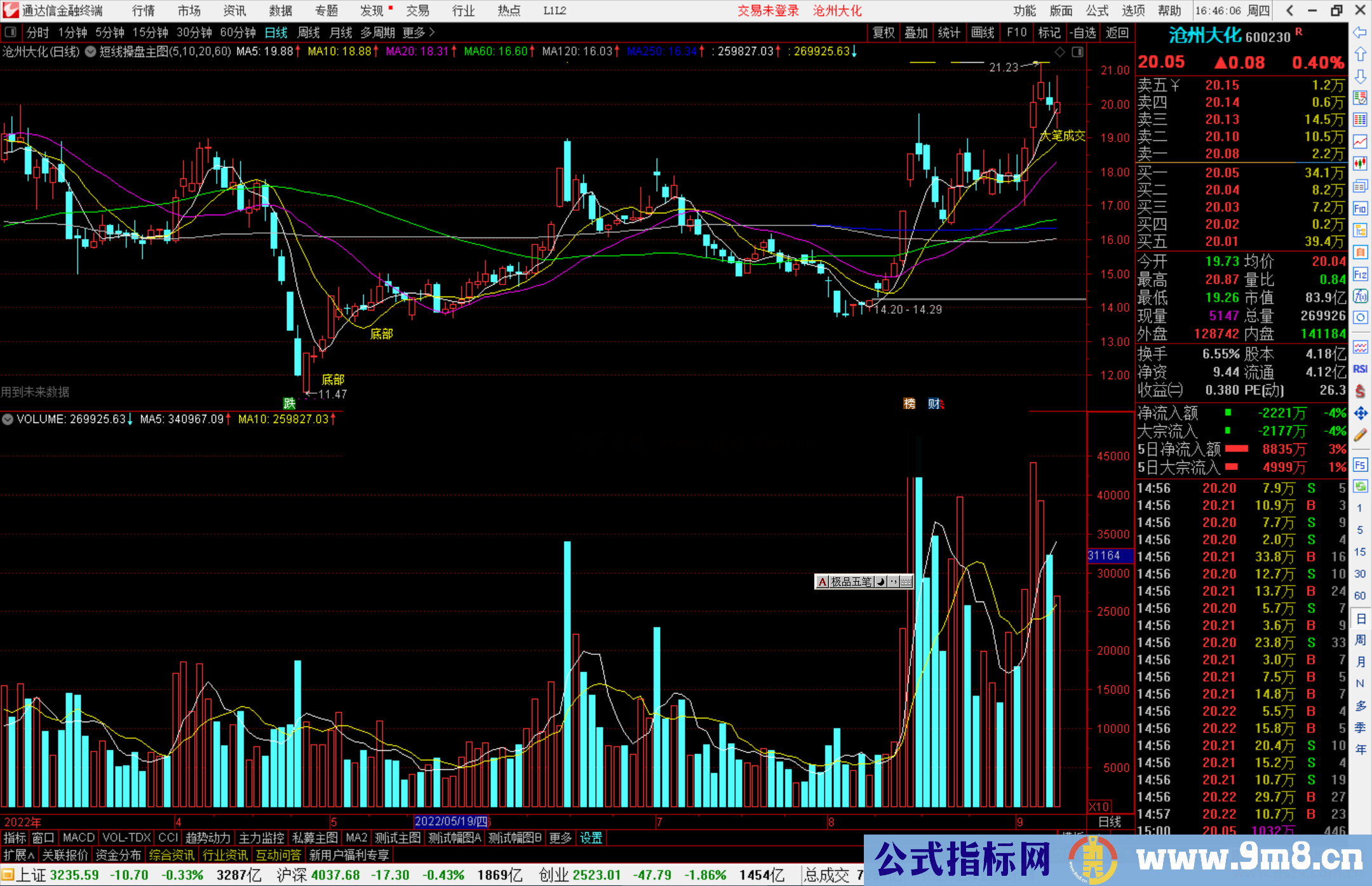Image resolution: width=1372 pixels, height=886 pixels.
Task: Switch to the MACD indicator tab
Action: (x=78, y=838)
